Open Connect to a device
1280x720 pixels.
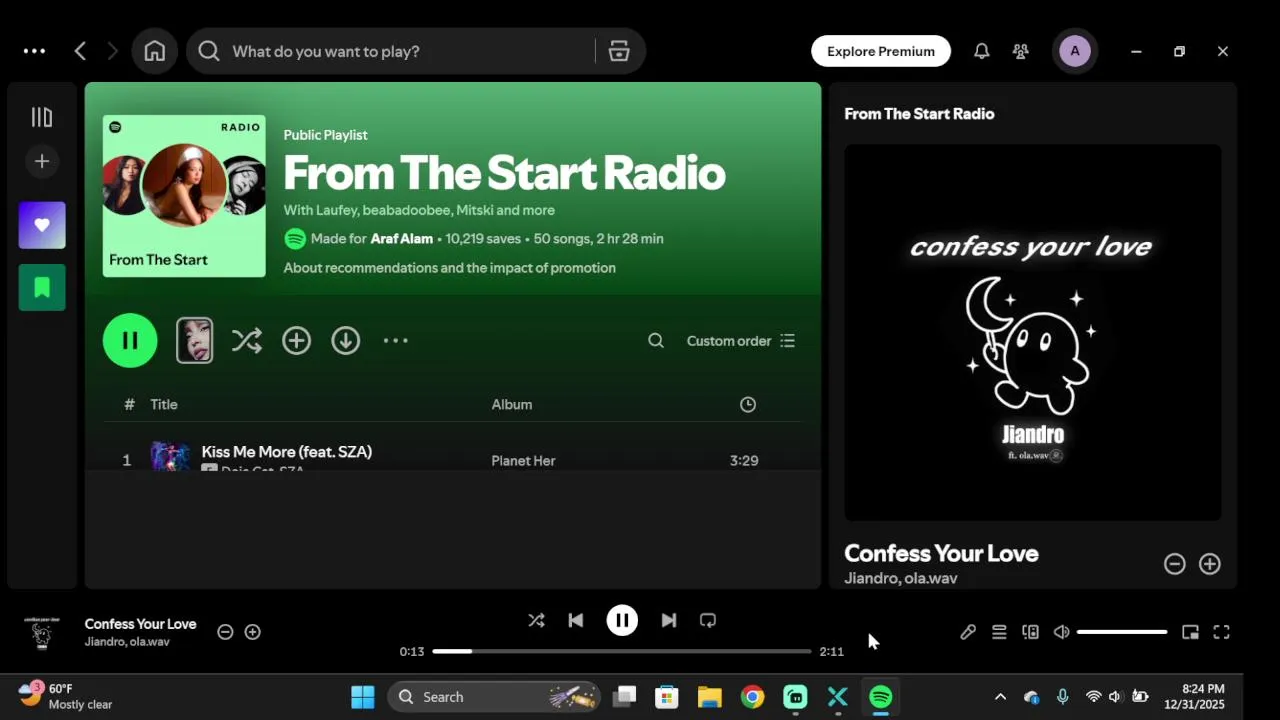coord(1030,632)
